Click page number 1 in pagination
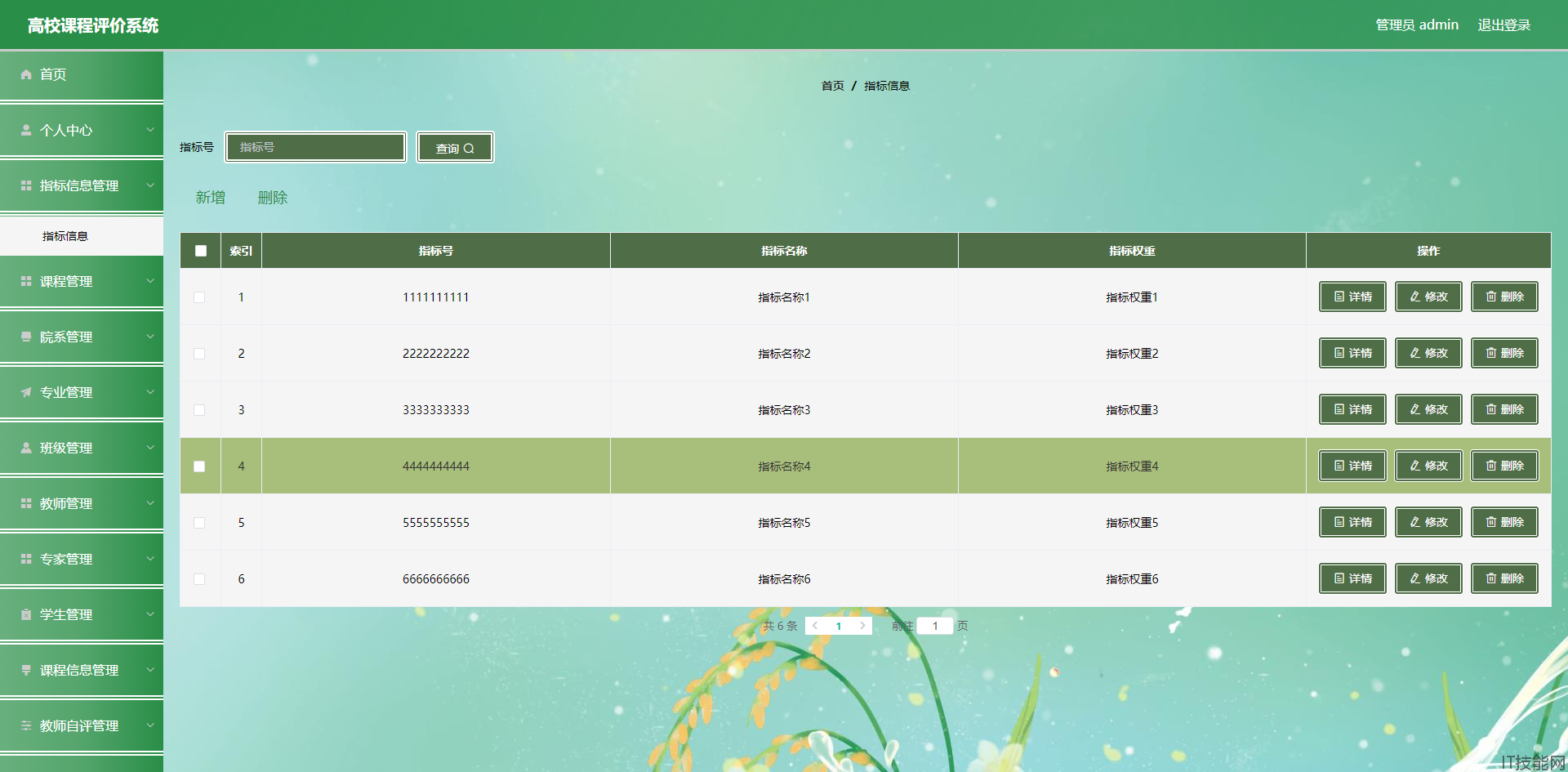The width and height of the screenshot is (1568, 772). pyautogui.click(x=839, y=626)
